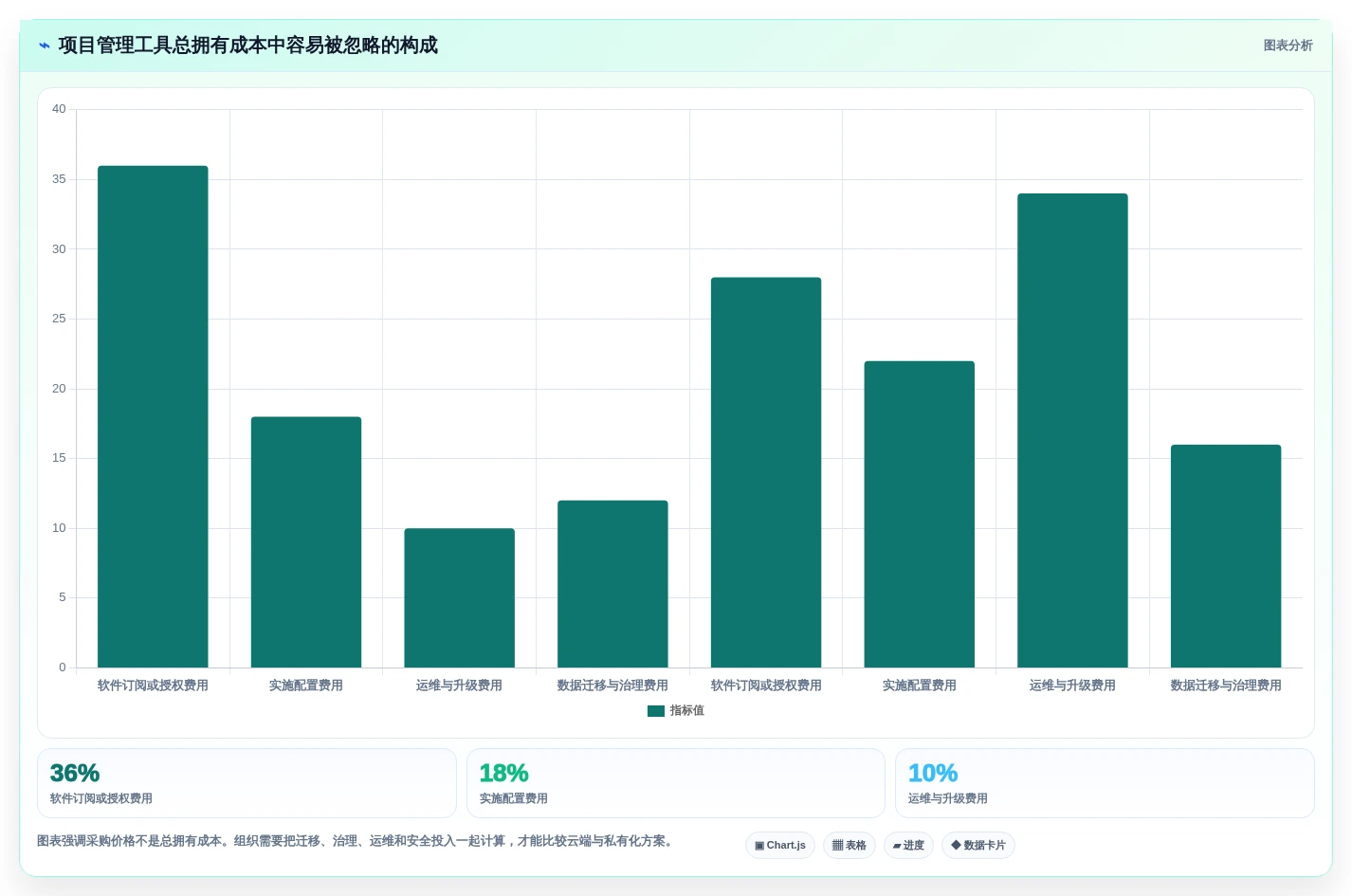The image size is (1352, 896).
Task: Click the bar with value 28
Action: coord(766,472)
